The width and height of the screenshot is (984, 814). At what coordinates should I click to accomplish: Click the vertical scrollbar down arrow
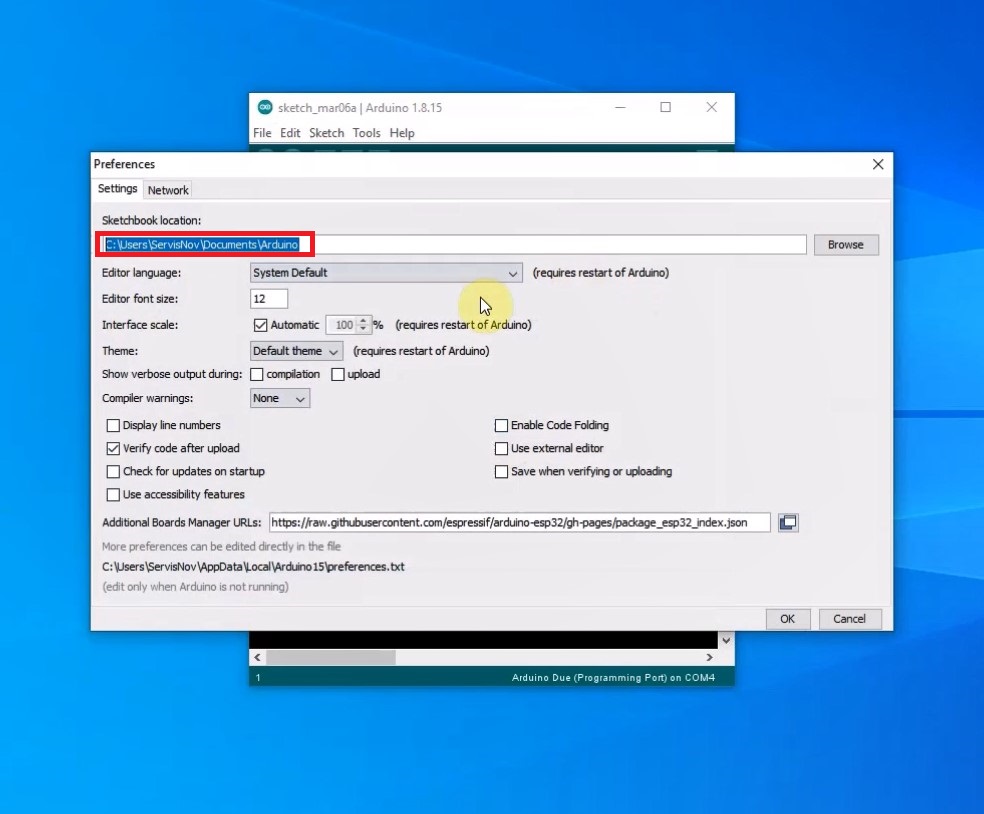click(x=726, y=640)
